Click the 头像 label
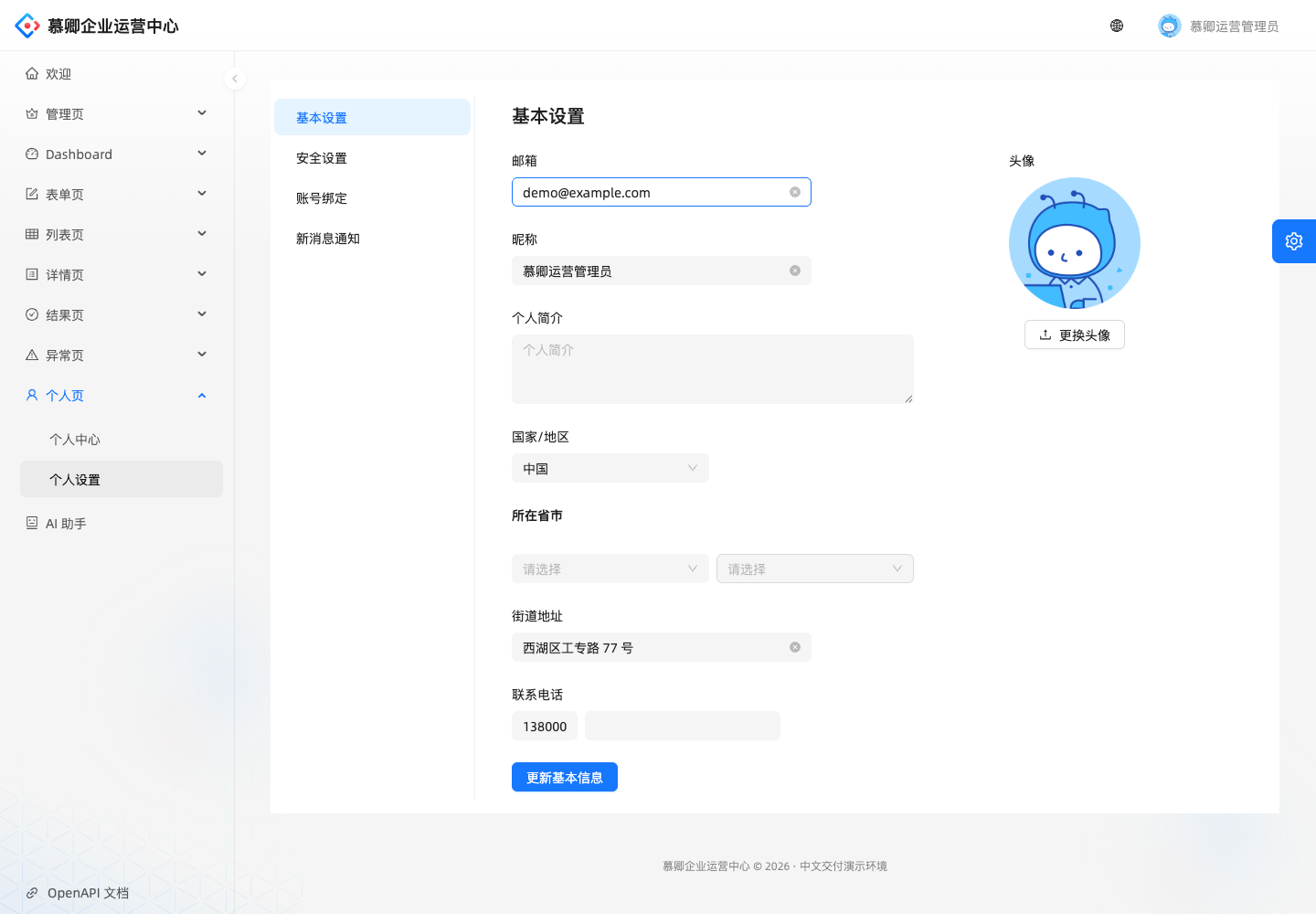Image resolution: width=1316 pixels, height=914 pixels. tap(1022, 161)
